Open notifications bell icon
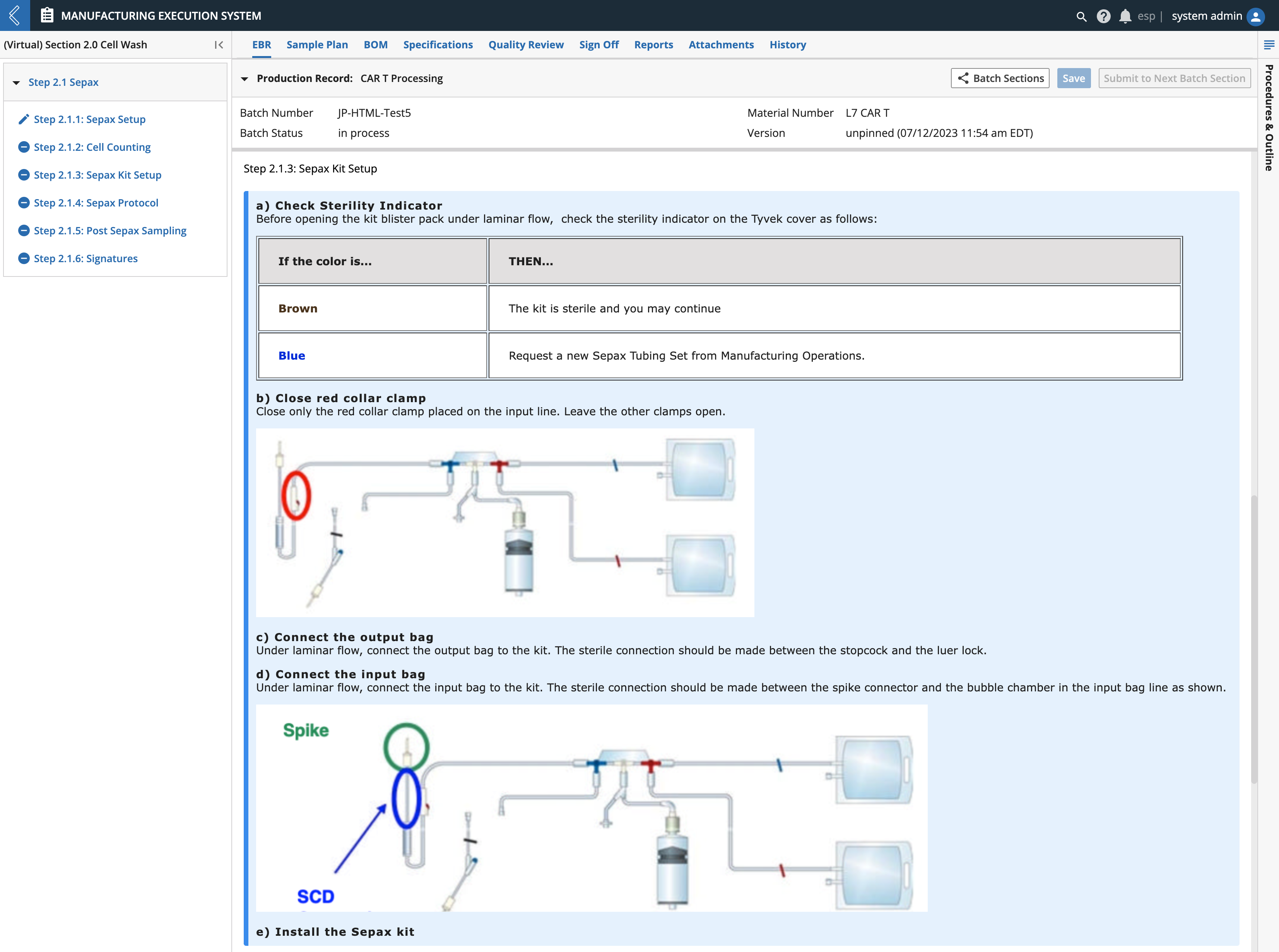1279x952 pixels. click(x=1125, y=16)
